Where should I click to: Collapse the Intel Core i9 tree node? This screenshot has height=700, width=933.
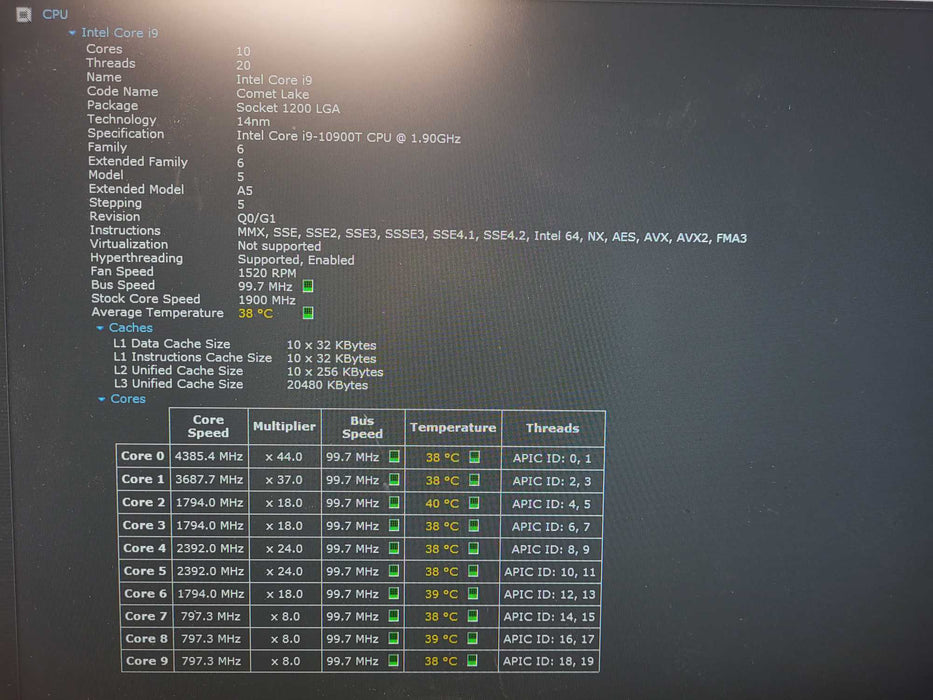pyautogui.click(x=72, y=33)
